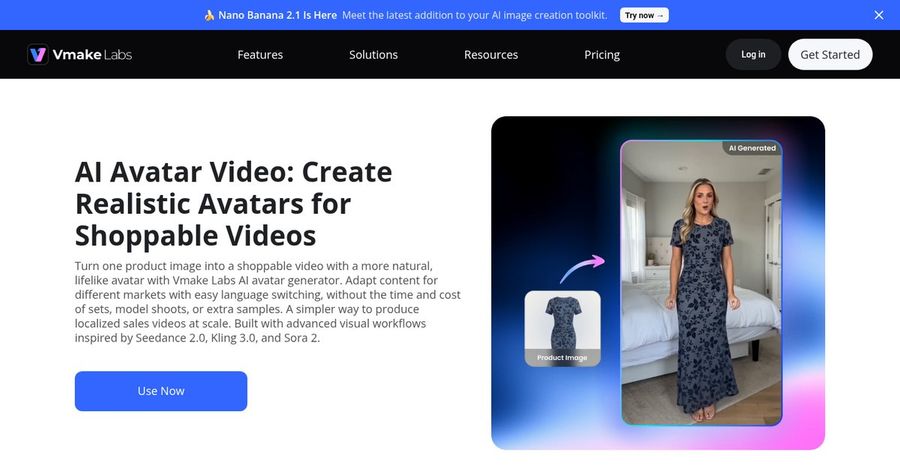The height and width of the screenshot is (475, 900).
Task: Click the Get Started button
Action: click(830, 54)
